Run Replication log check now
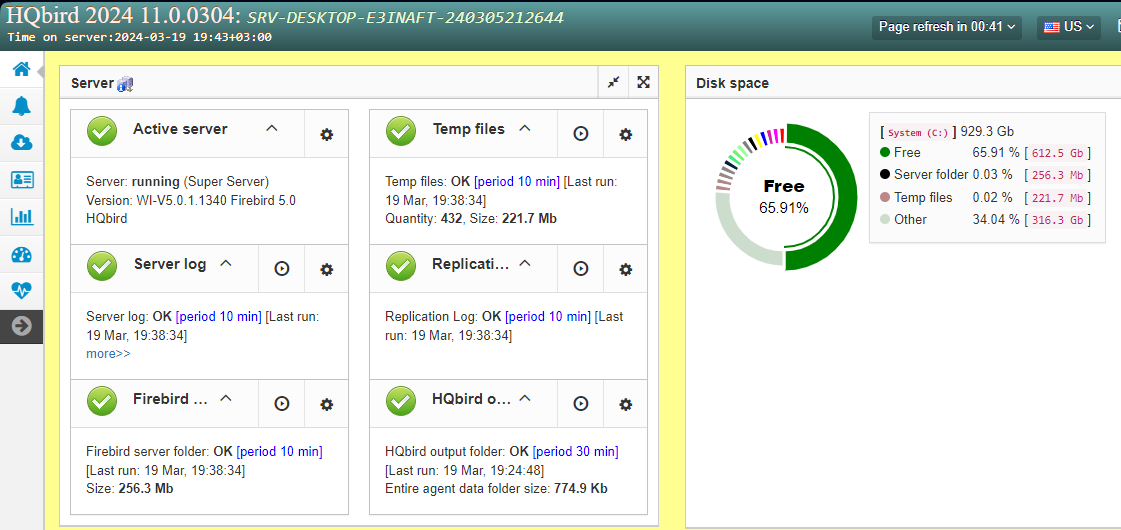Screen dimensions: 1121x530 coord(581,269)
